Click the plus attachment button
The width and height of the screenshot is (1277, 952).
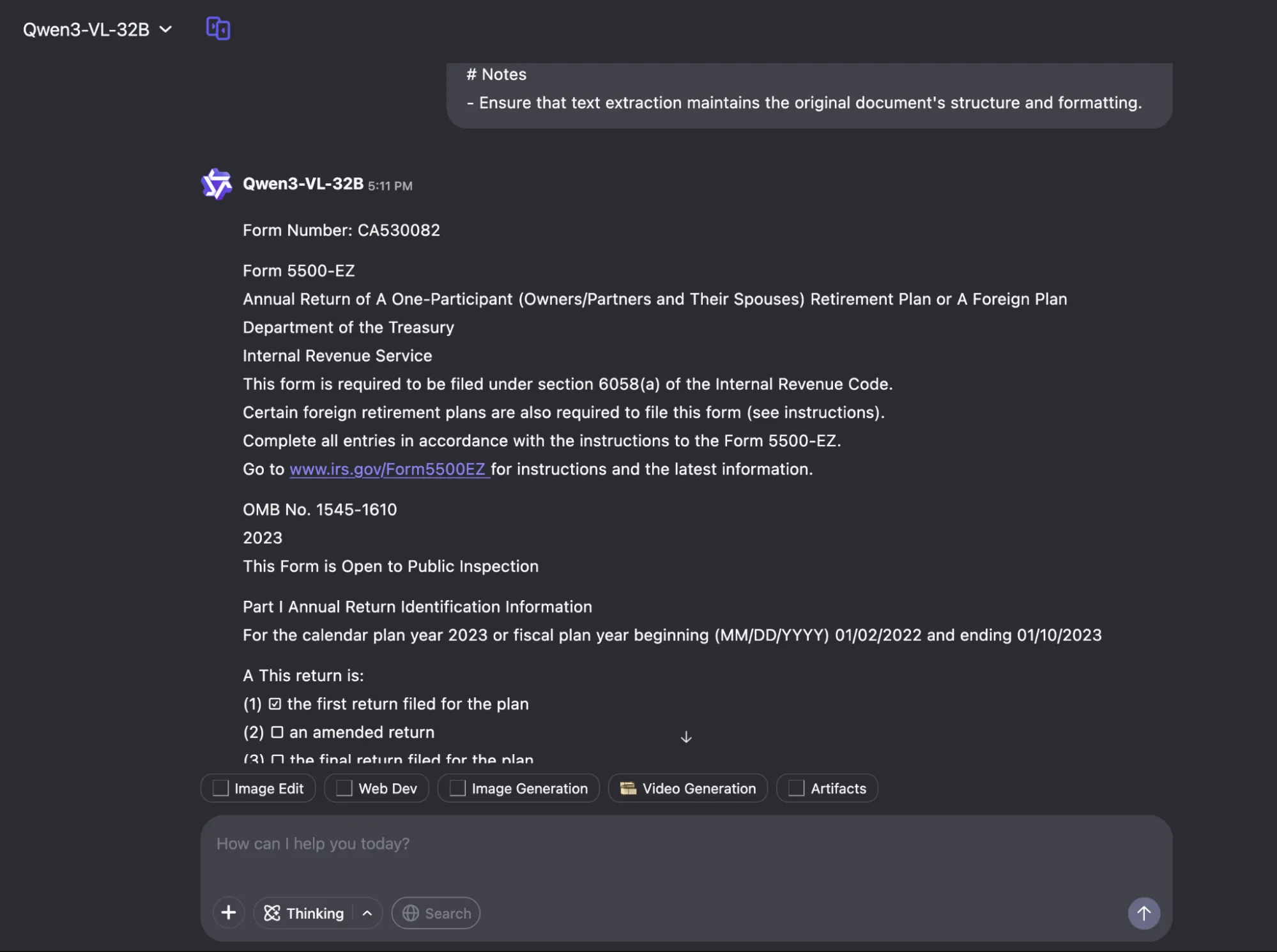click(x=229, y=913)
